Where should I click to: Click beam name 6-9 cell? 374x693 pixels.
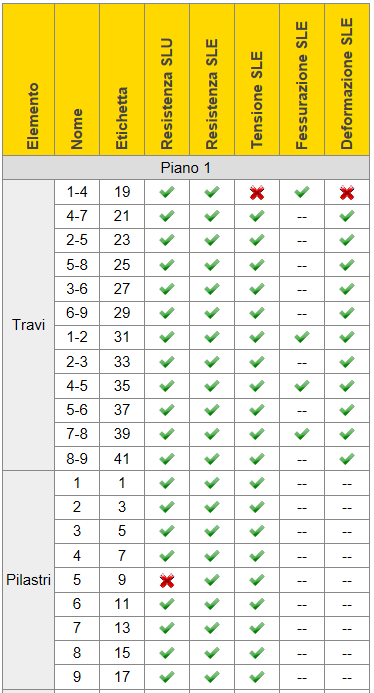[x=77, y=313]
